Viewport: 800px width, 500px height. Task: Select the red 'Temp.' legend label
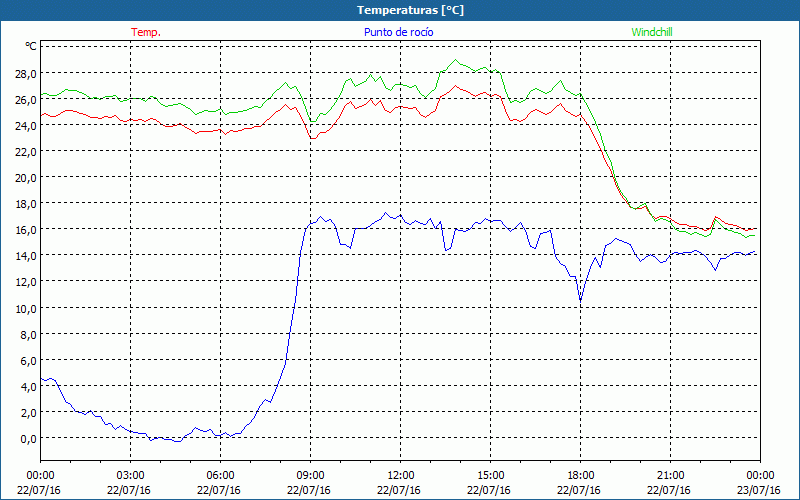(146, 32)
